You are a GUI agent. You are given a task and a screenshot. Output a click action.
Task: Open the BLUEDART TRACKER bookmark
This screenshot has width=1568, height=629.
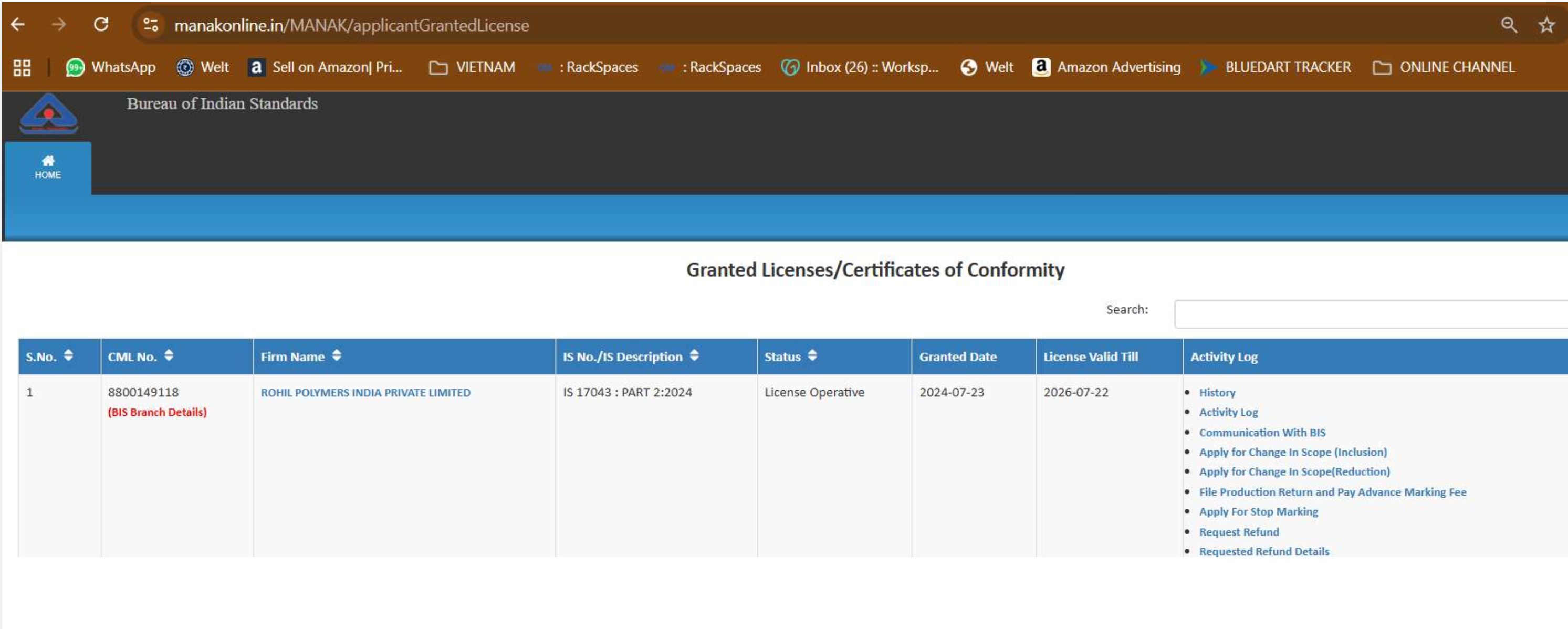click(1275, 68)
